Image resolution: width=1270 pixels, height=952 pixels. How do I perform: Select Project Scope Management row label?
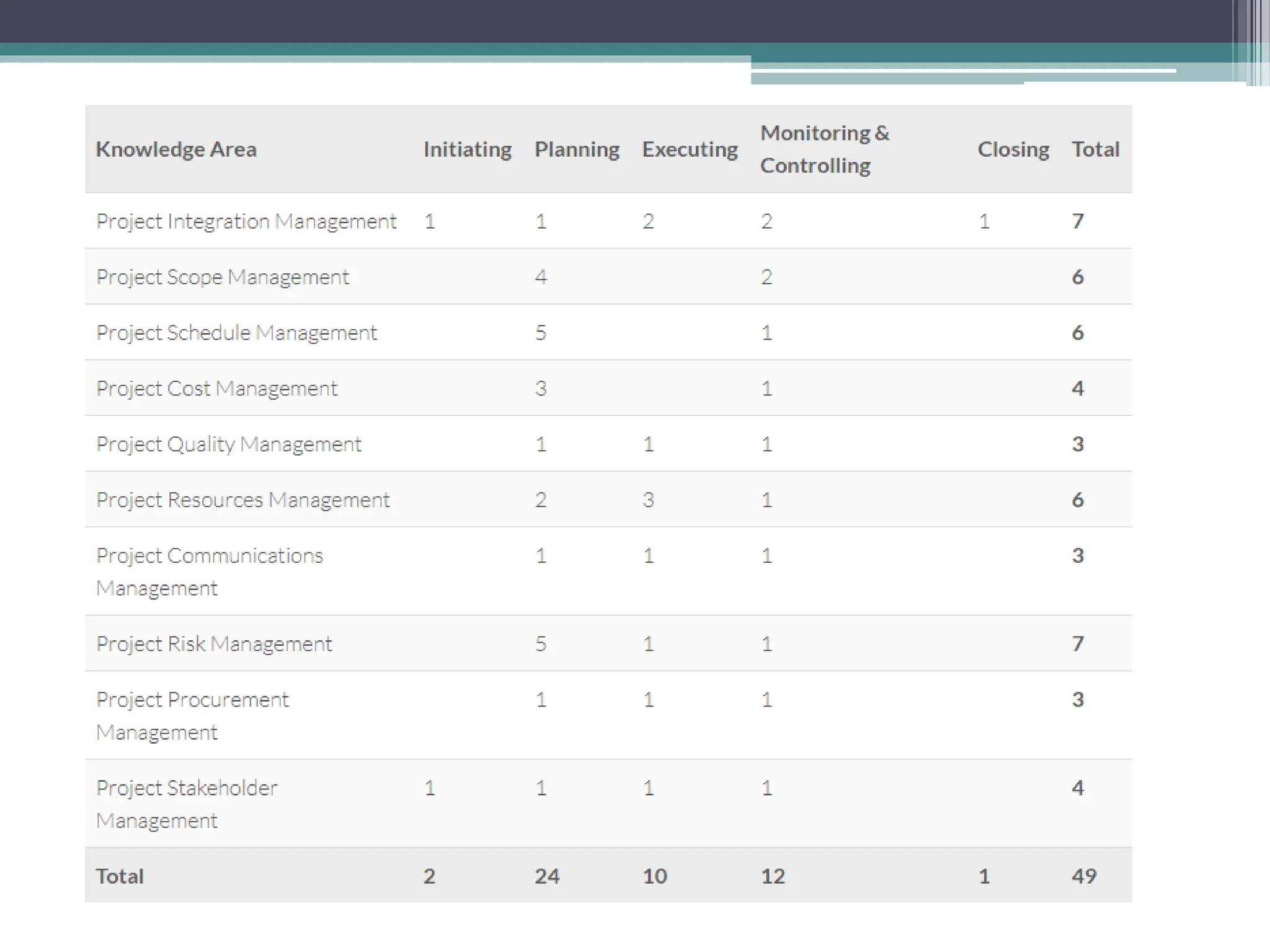223,277
